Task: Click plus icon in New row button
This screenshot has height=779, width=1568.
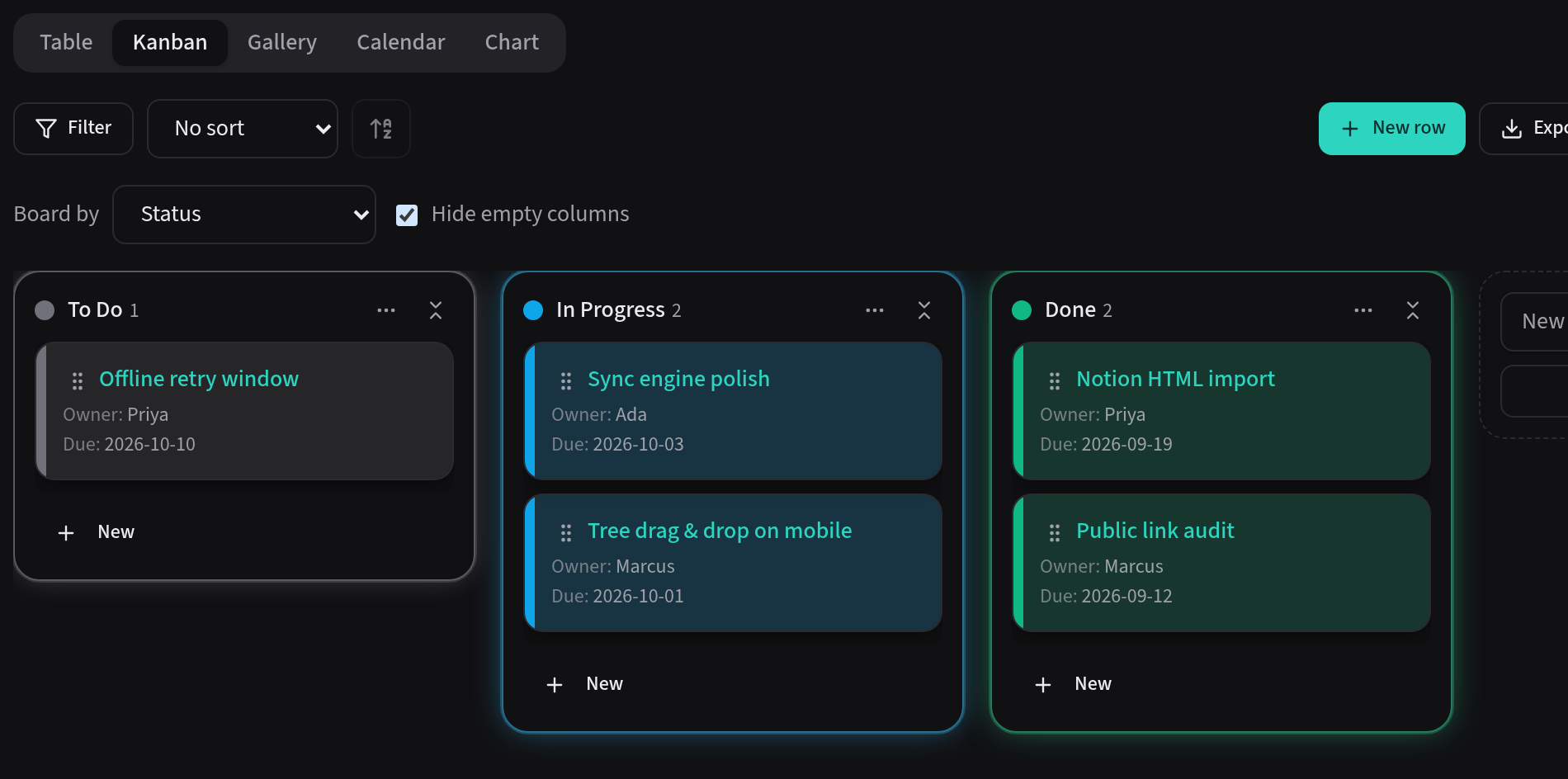Action: tap(1350, 129)
